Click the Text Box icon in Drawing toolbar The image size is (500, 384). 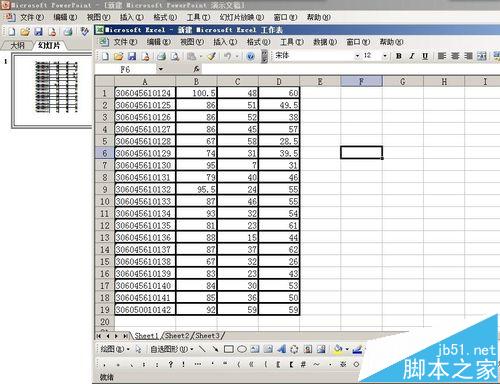tap(255, 349)
